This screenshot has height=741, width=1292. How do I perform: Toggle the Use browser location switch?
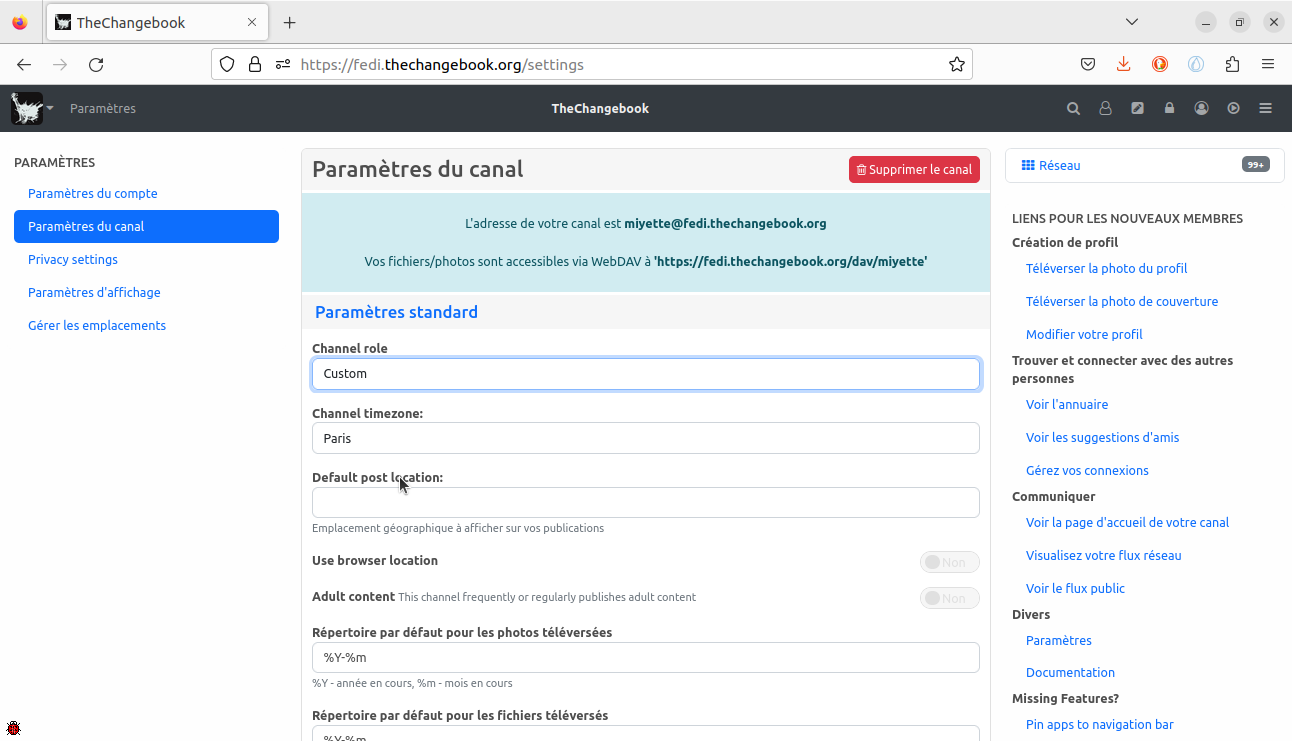pyautogui.click(x=948, y=562)
